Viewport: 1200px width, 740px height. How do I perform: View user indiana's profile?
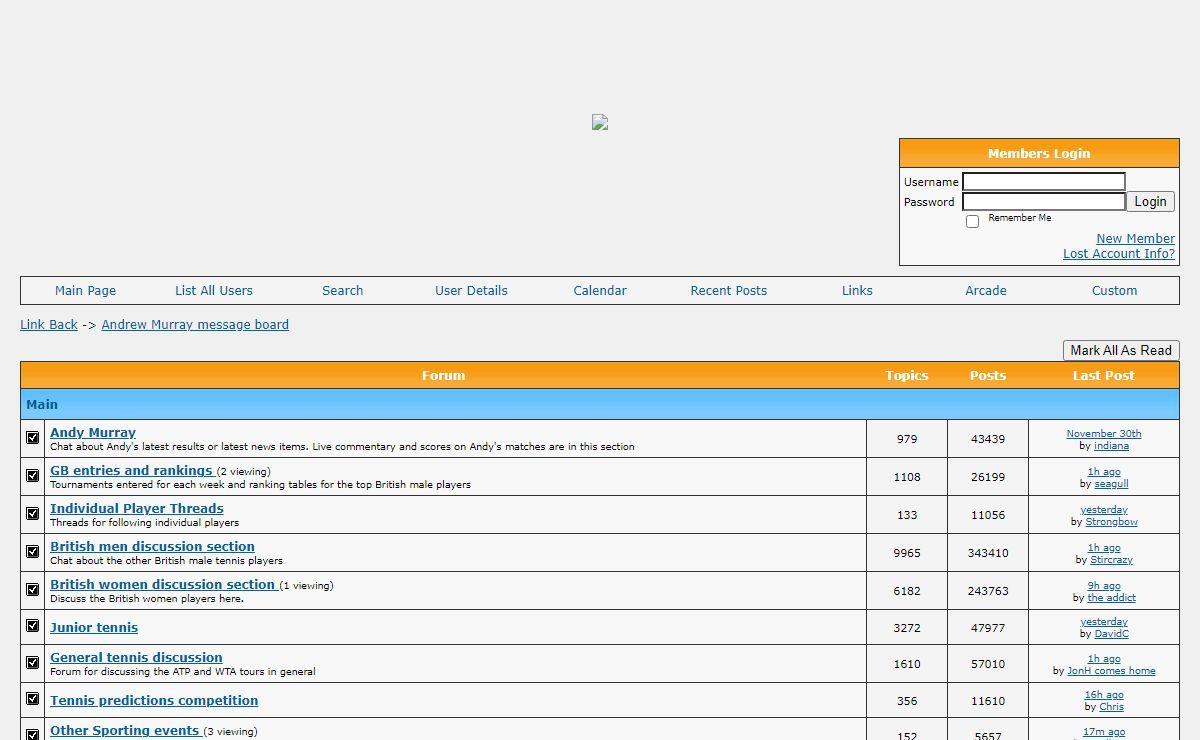[1111, 445]
